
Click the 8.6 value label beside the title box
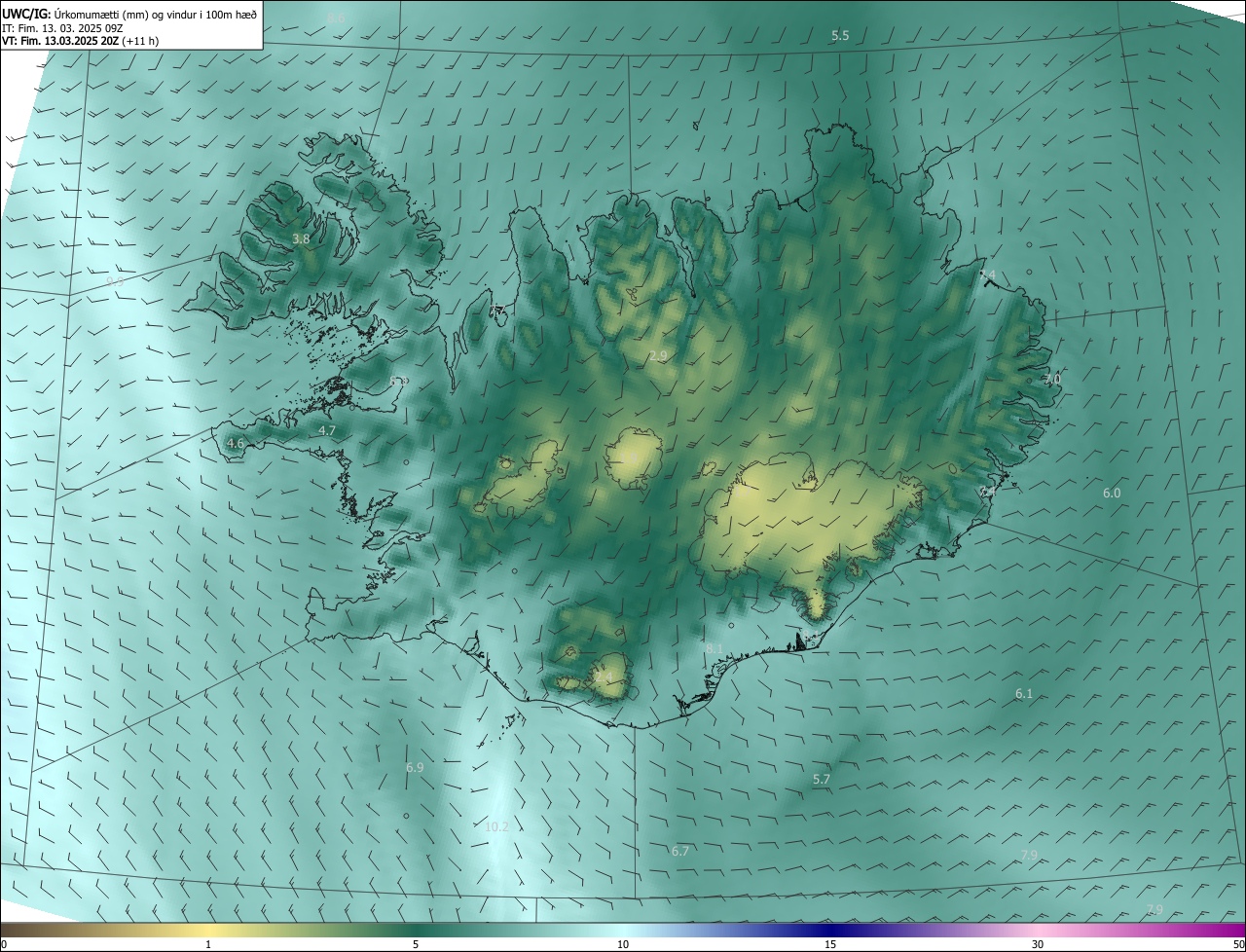tap(336, 18)
